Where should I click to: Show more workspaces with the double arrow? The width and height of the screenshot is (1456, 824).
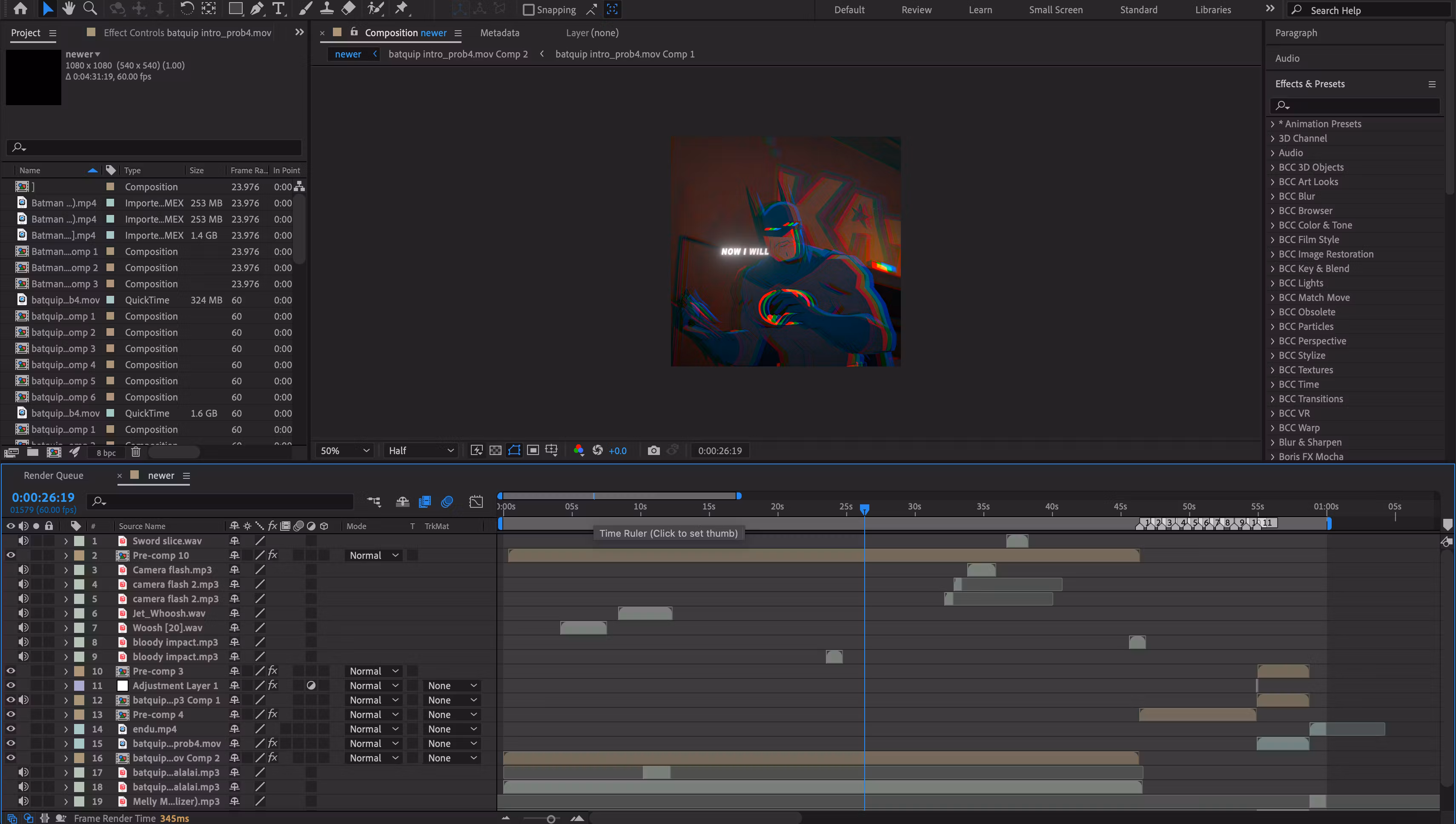[x=1270, y=9]
